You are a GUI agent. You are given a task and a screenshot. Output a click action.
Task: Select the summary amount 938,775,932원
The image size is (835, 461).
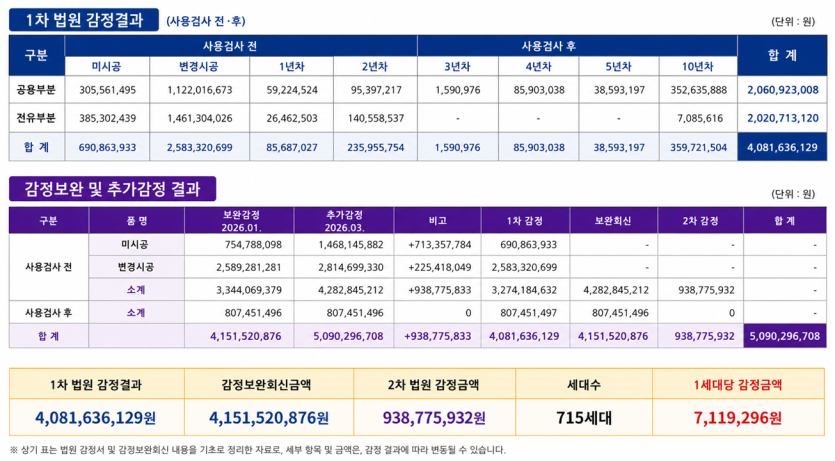[434, 418]
